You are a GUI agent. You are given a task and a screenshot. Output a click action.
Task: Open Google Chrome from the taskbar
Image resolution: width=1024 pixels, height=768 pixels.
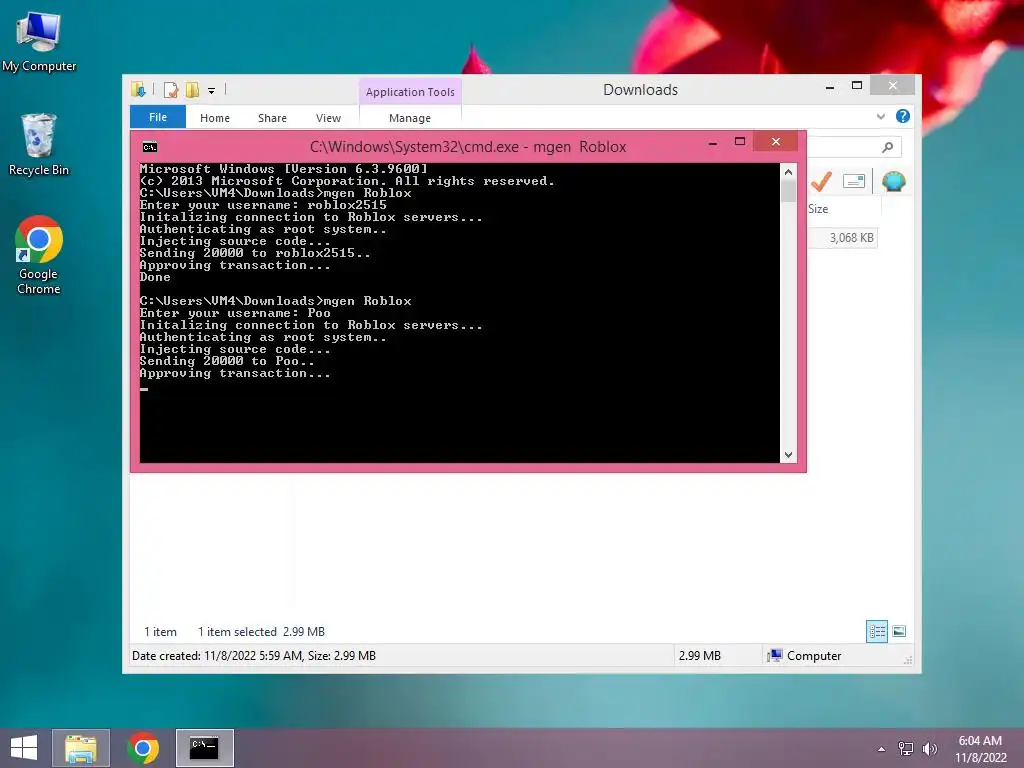pyautogui.click(x=143, y=748)
